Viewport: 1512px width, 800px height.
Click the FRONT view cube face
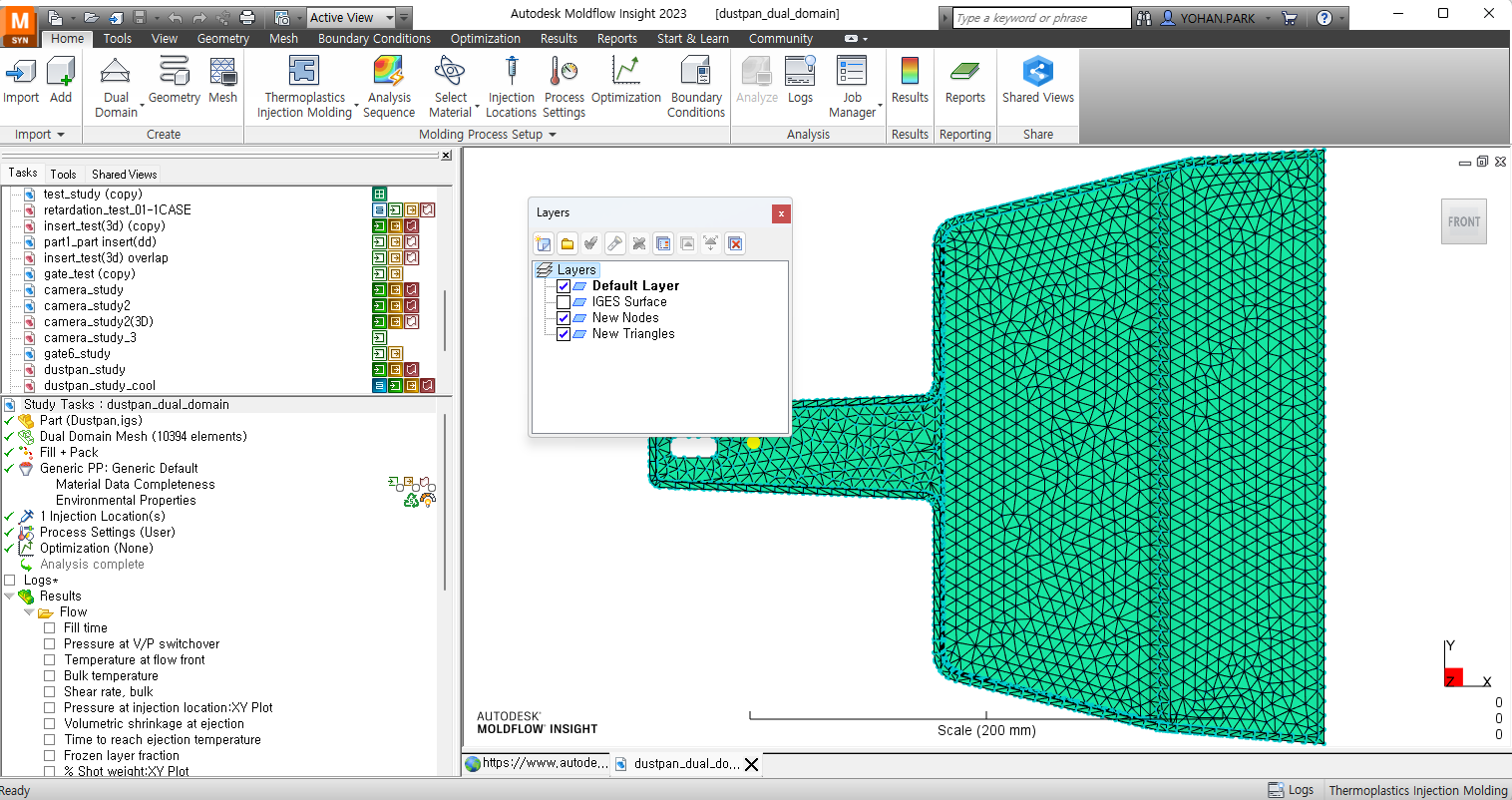pos(1464,221)
